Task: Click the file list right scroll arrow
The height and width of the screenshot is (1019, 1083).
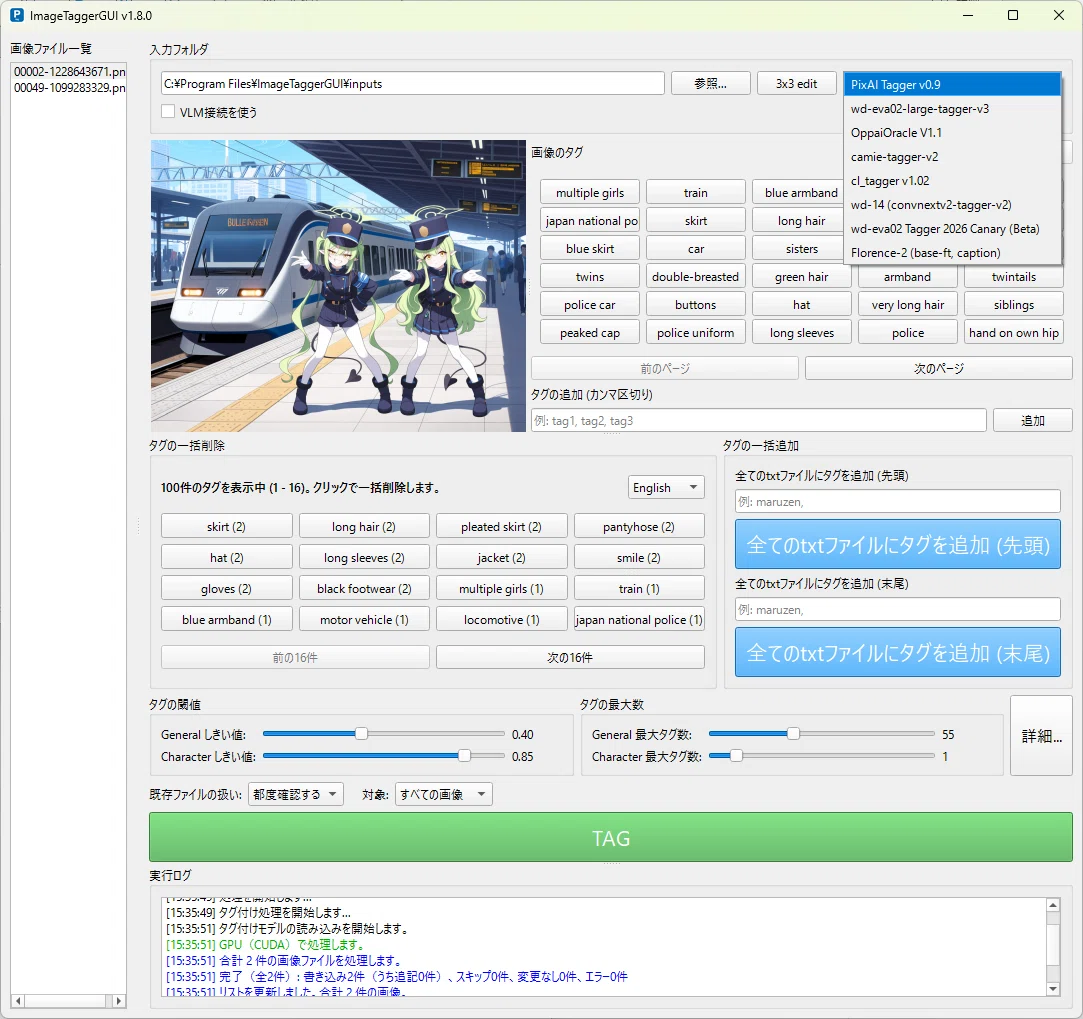Action: pyautogui.click(x=119, y=1000)
